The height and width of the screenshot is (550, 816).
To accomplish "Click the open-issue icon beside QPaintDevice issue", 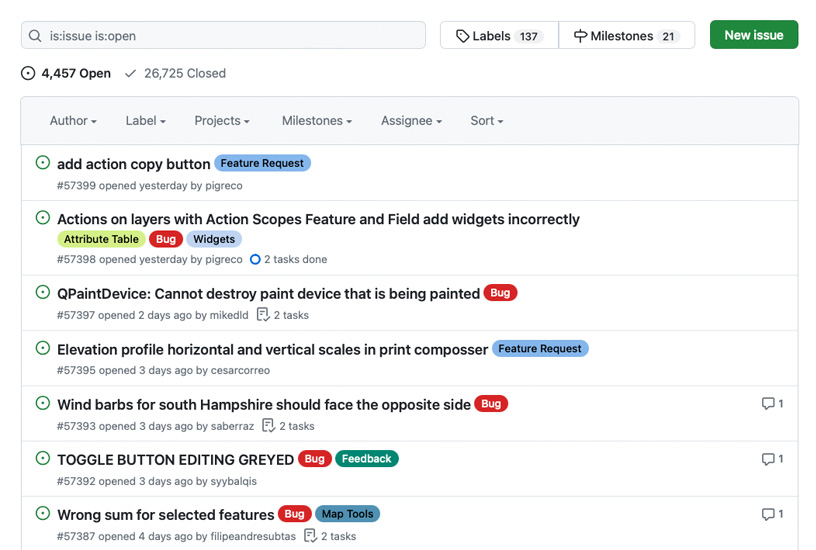I will (x=43, y=293).
